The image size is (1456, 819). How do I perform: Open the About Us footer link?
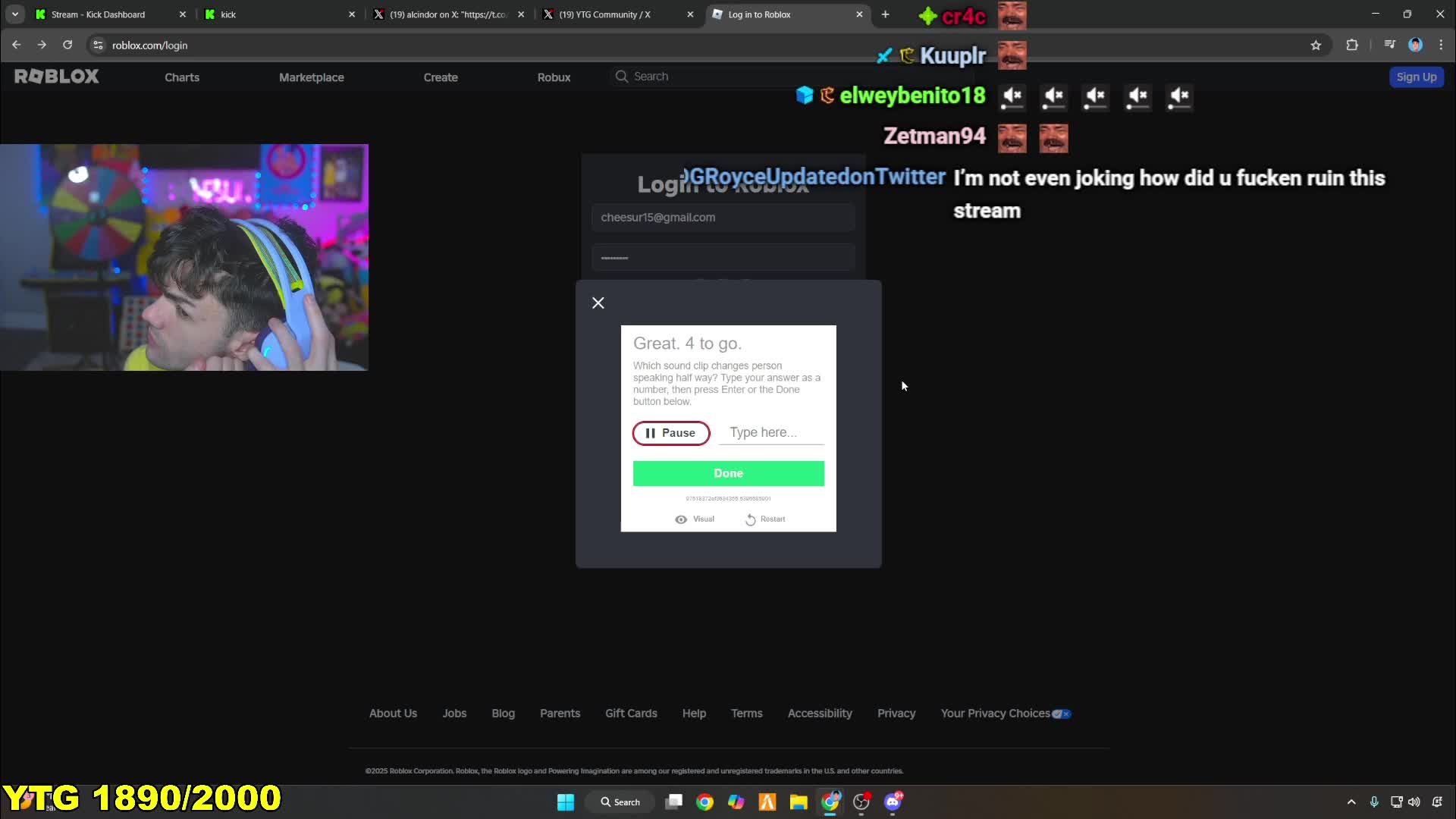coord(393,714)
